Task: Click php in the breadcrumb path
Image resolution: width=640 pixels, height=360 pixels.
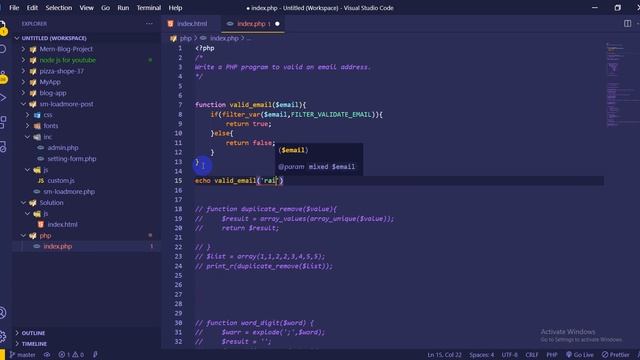Action: point(185,38)
